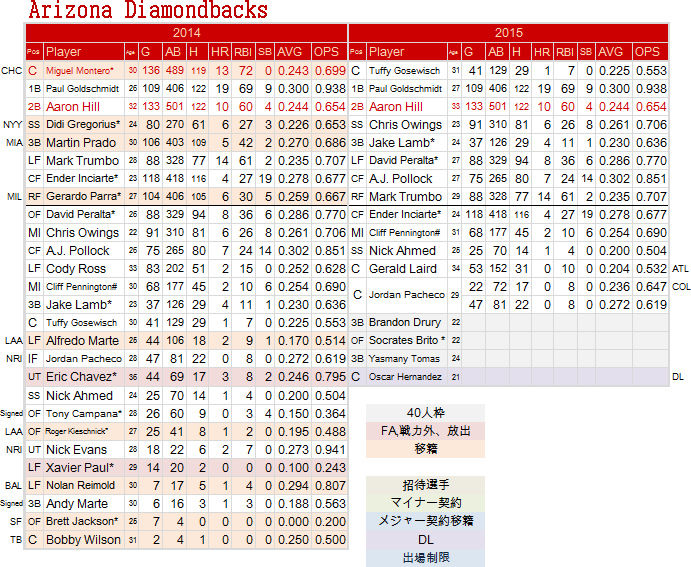Click Mark Trumbo in 2014 table
The image size is (691, 567).
point(82,161)
